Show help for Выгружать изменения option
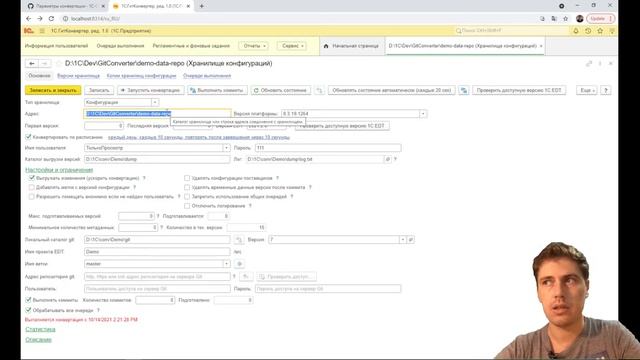Screen dimensions: 640x360 click(144, 178)
